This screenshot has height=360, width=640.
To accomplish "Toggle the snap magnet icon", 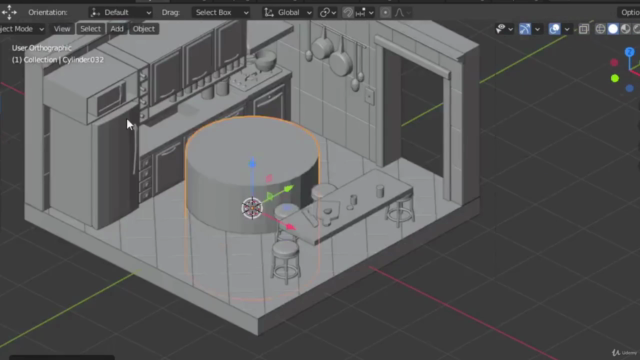I will [x=348, y=13].
